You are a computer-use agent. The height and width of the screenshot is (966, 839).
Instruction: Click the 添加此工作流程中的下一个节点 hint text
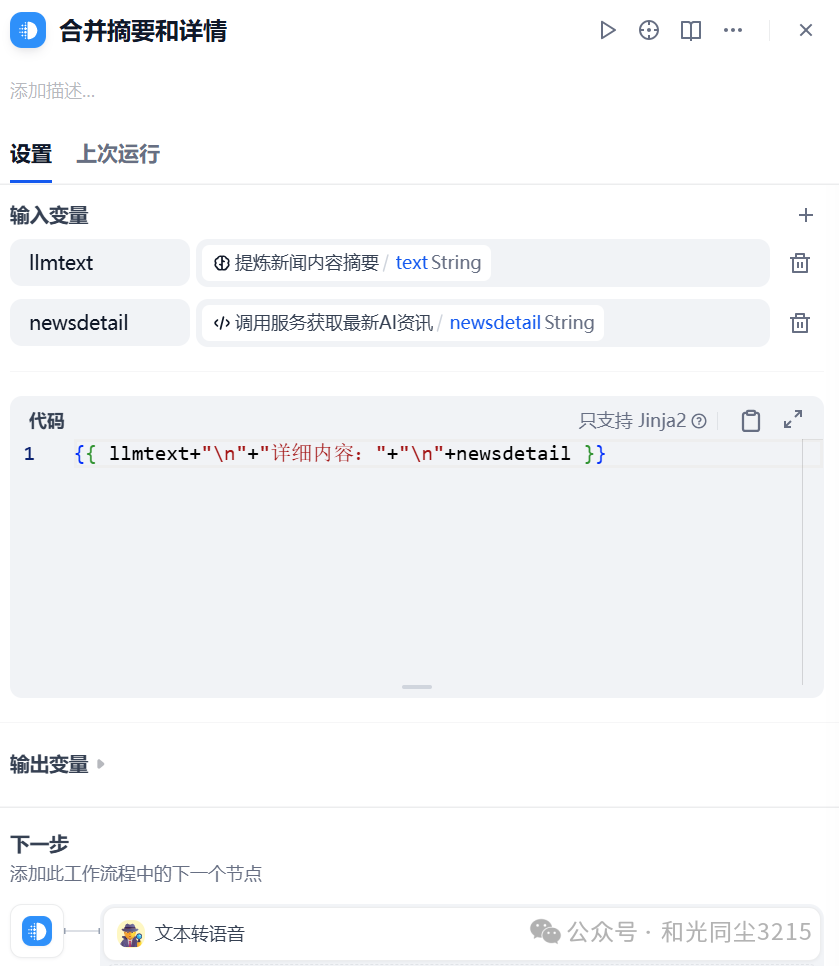136,874
